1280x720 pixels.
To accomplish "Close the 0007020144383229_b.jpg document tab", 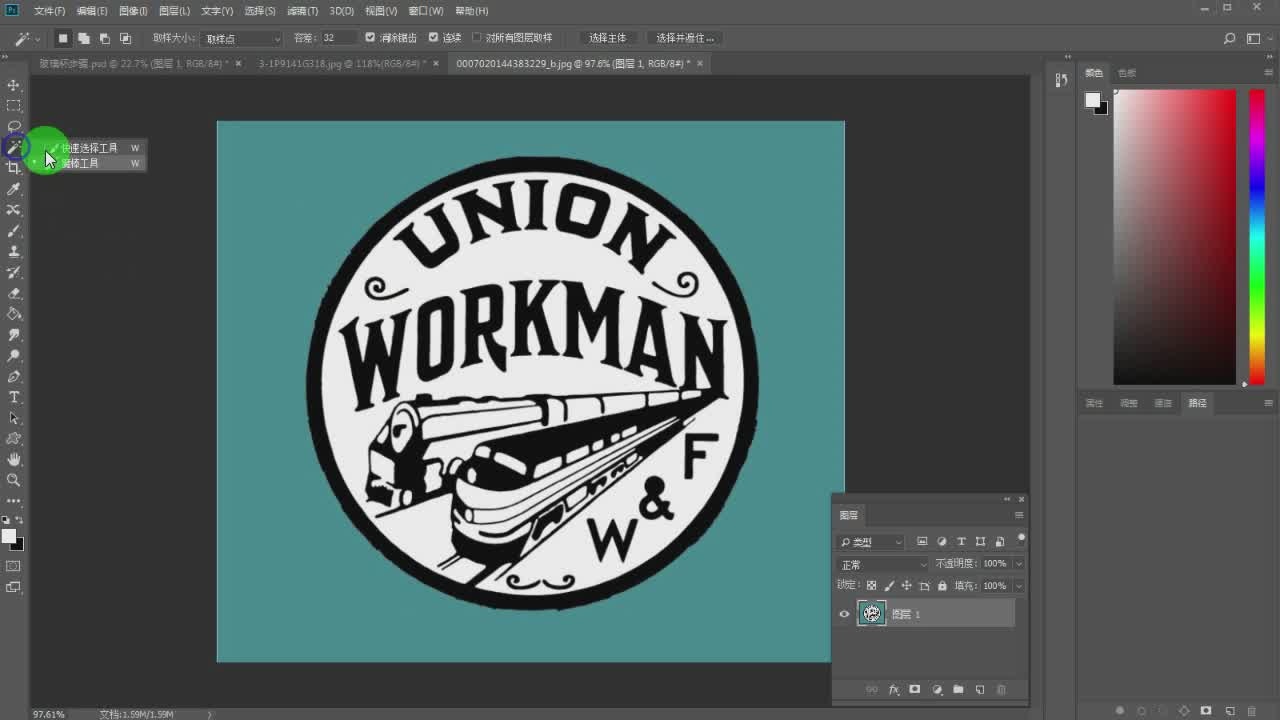I will [x=700, y=63].
